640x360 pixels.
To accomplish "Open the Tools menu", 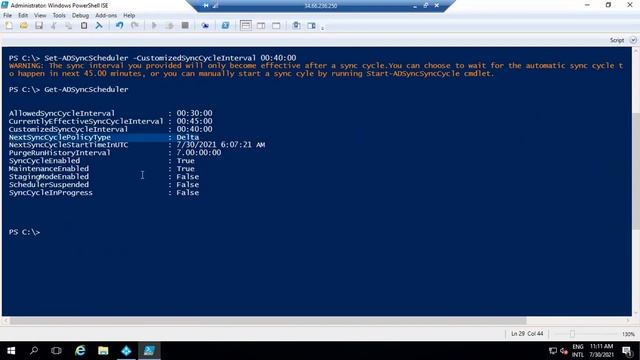I will 59,16.
